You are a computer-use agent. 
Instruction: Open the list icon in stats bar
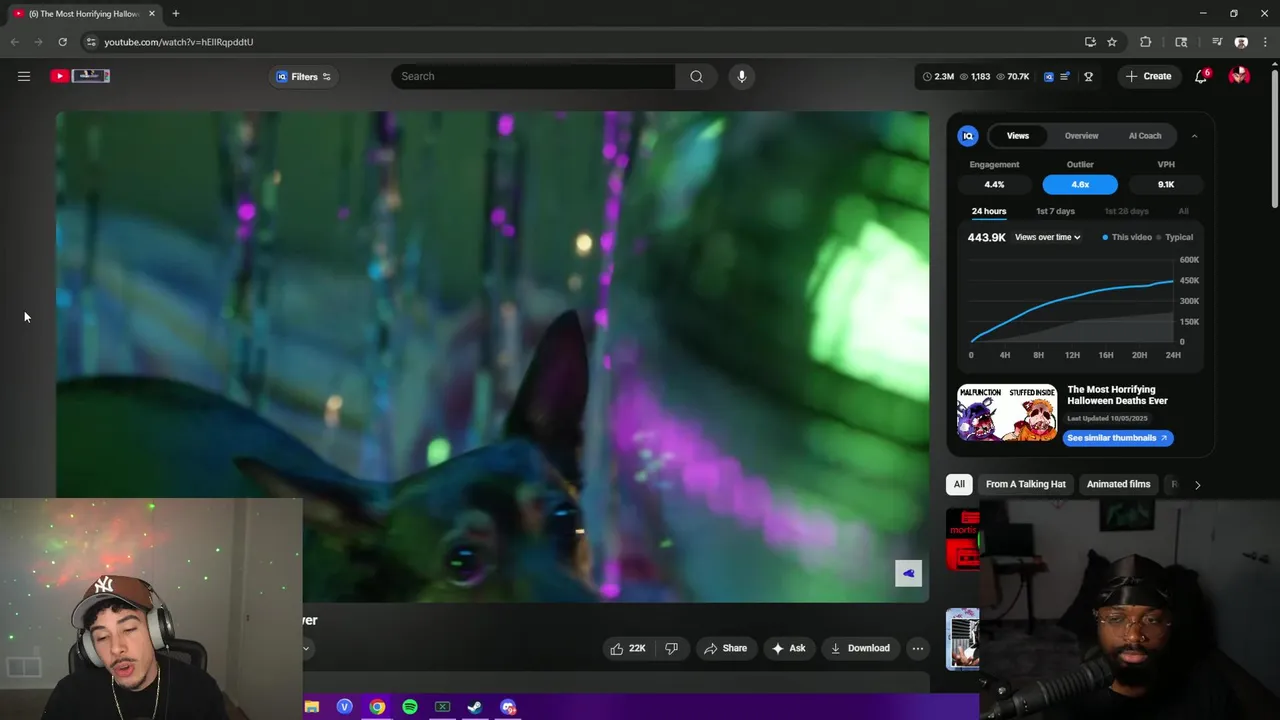coord(1065,77)
